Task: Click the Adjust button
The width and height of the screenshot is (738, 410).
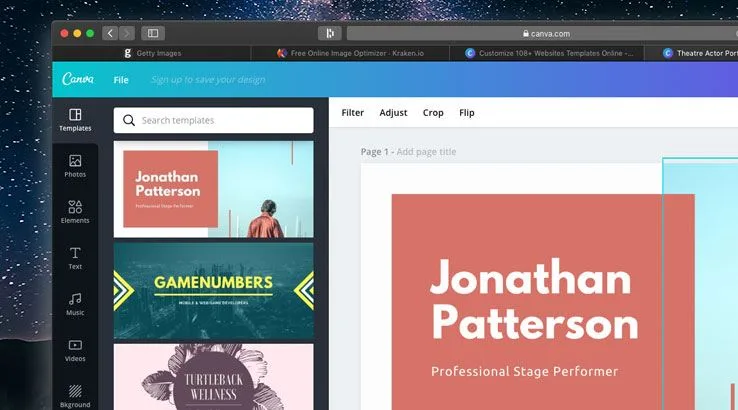Action: [393, 113]
